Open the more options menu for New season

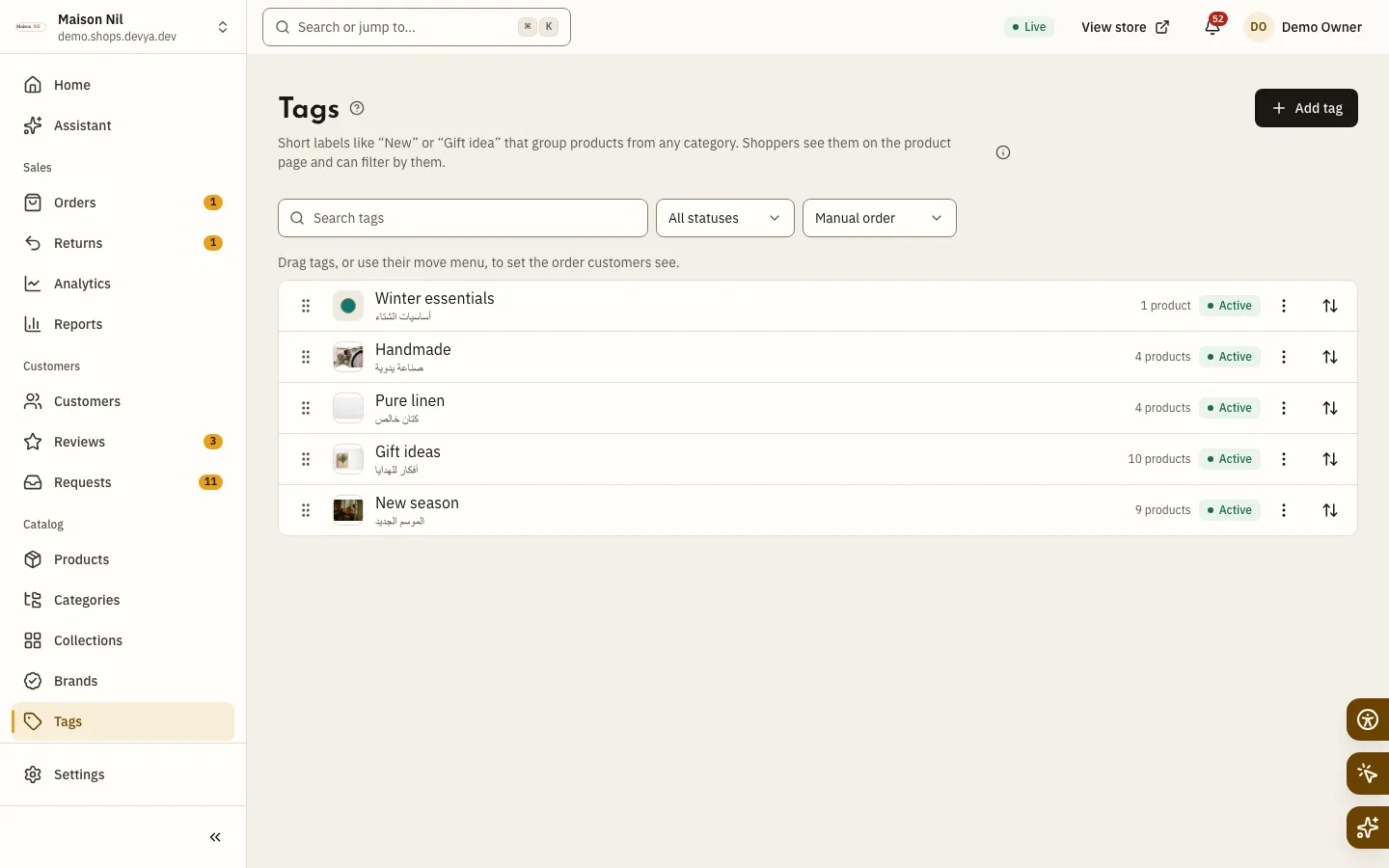coord(1284,510)
